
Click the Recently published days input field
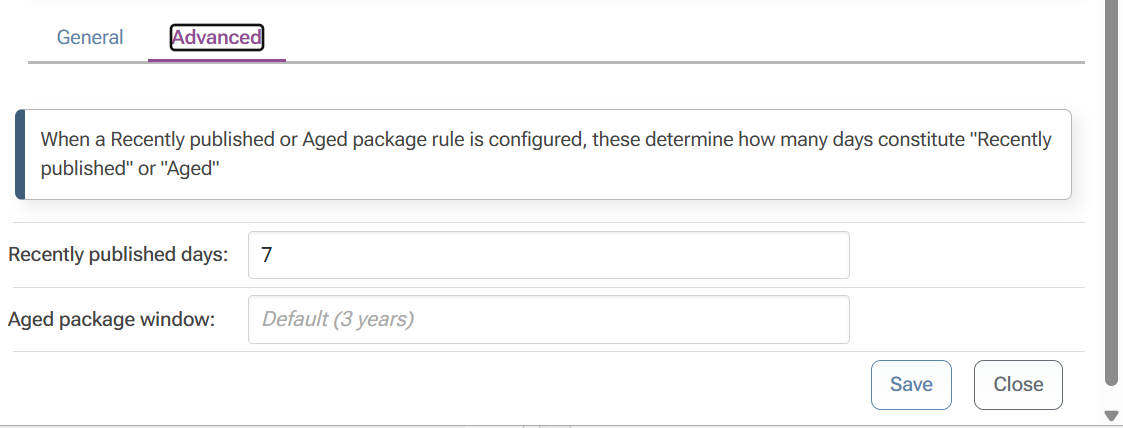[548, 255]
